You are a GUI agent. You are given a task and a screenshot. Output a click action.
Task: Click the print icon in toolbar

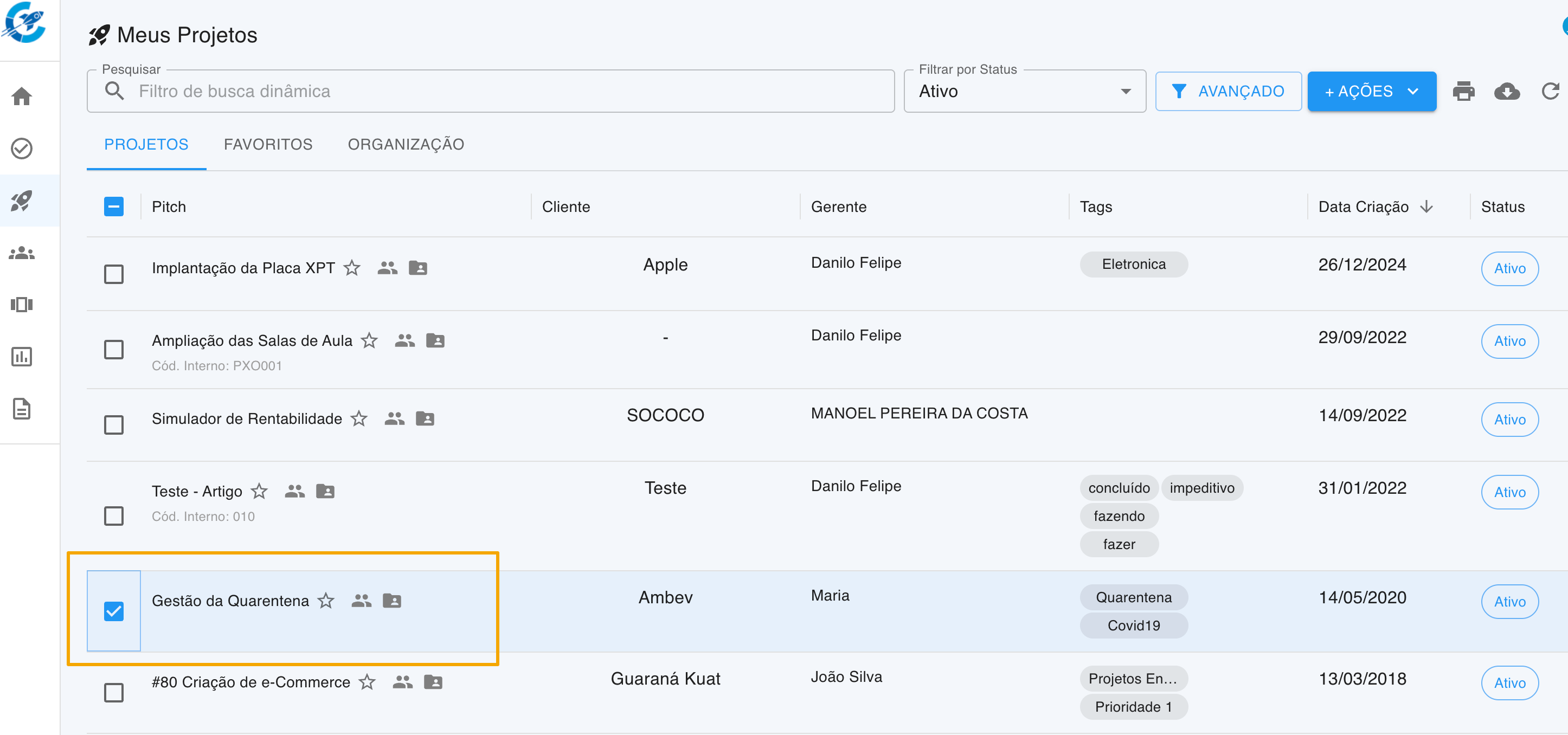[x=1463, y=91]
